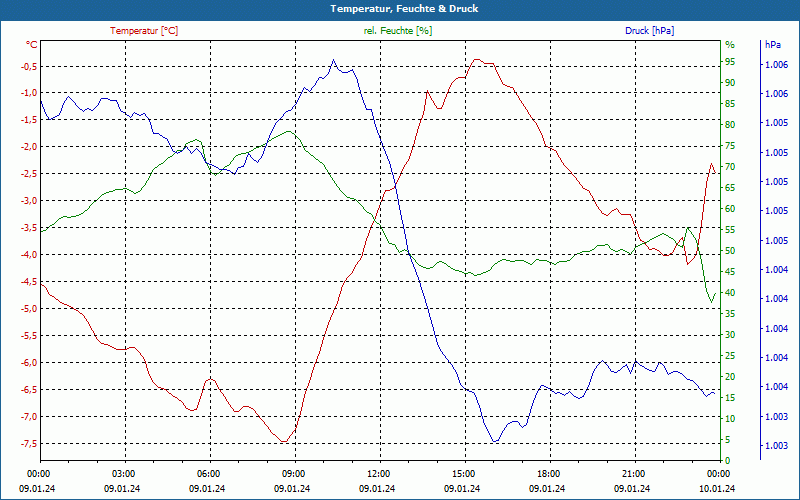The width and height of the screenshot is (800, 500).
Task: Click the "70" tick on the humidity axis
Action: 730,167
